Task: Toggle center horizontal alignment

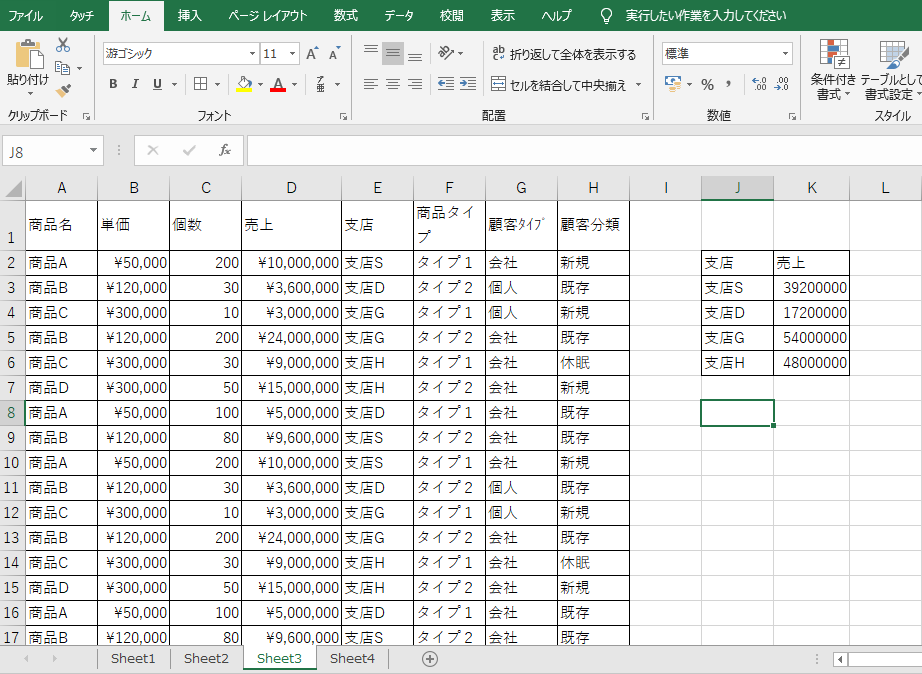Action: [393, 84]
